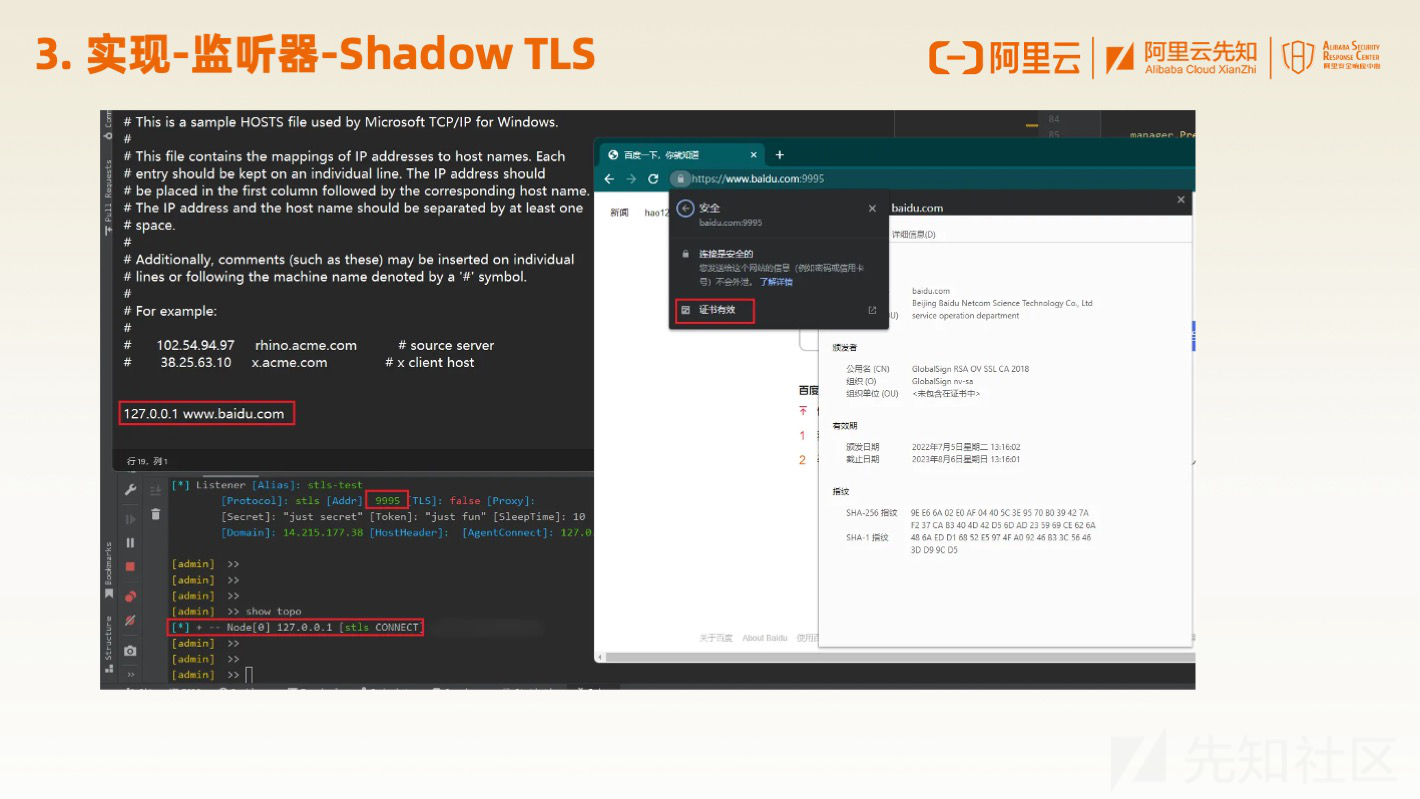Click the mute breakpoints icon
Image resolution: width=1420 pixels, height=799 pixels.
pyautogui.click(x=130, y=621)
